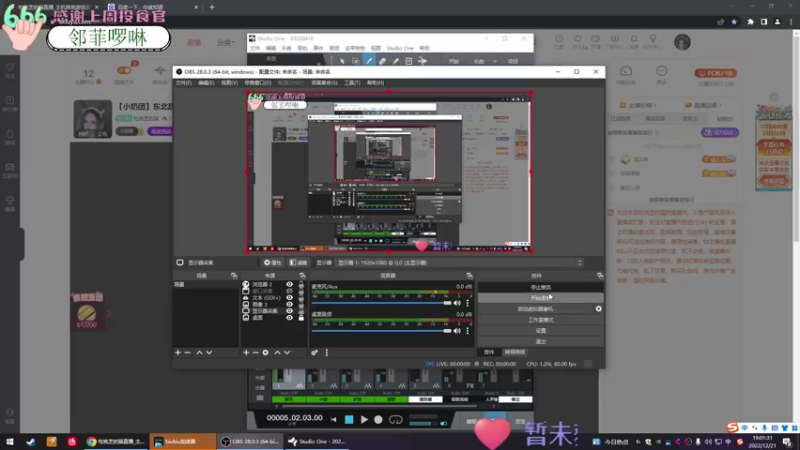The image size is (800, 450).
Task: Click the Record button in Studio One transport
Action: 378,419
